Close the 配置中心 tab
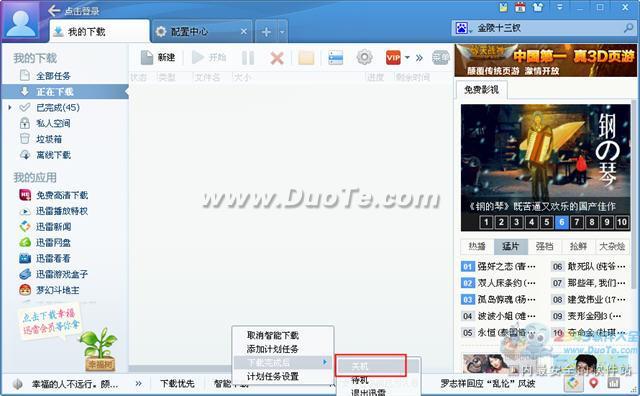The width and height of the screenshot is (640, 396). point(244,31)
